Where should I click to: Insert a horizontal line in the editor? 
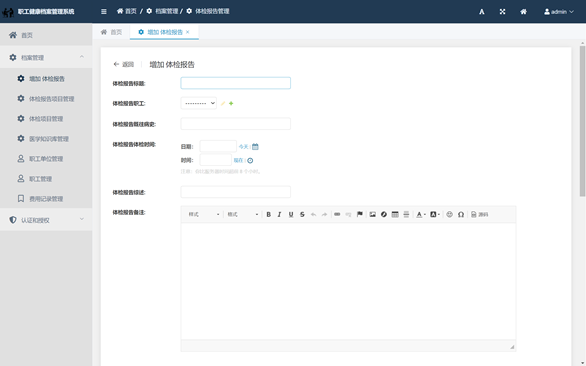(x=406, y=214)
